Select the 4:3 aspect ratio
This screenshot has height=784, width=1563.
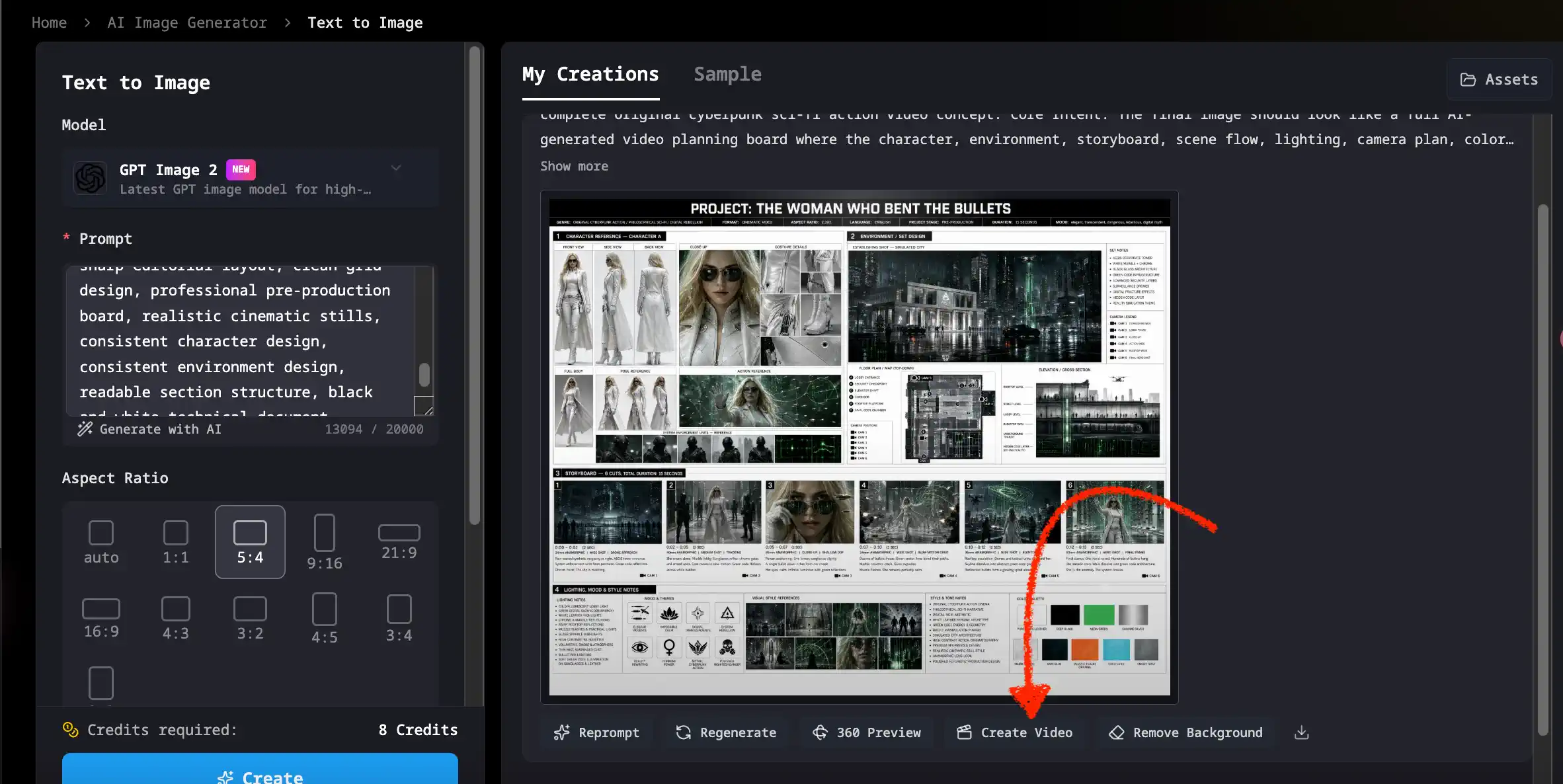pyautogui.click(x=176, y=618)
